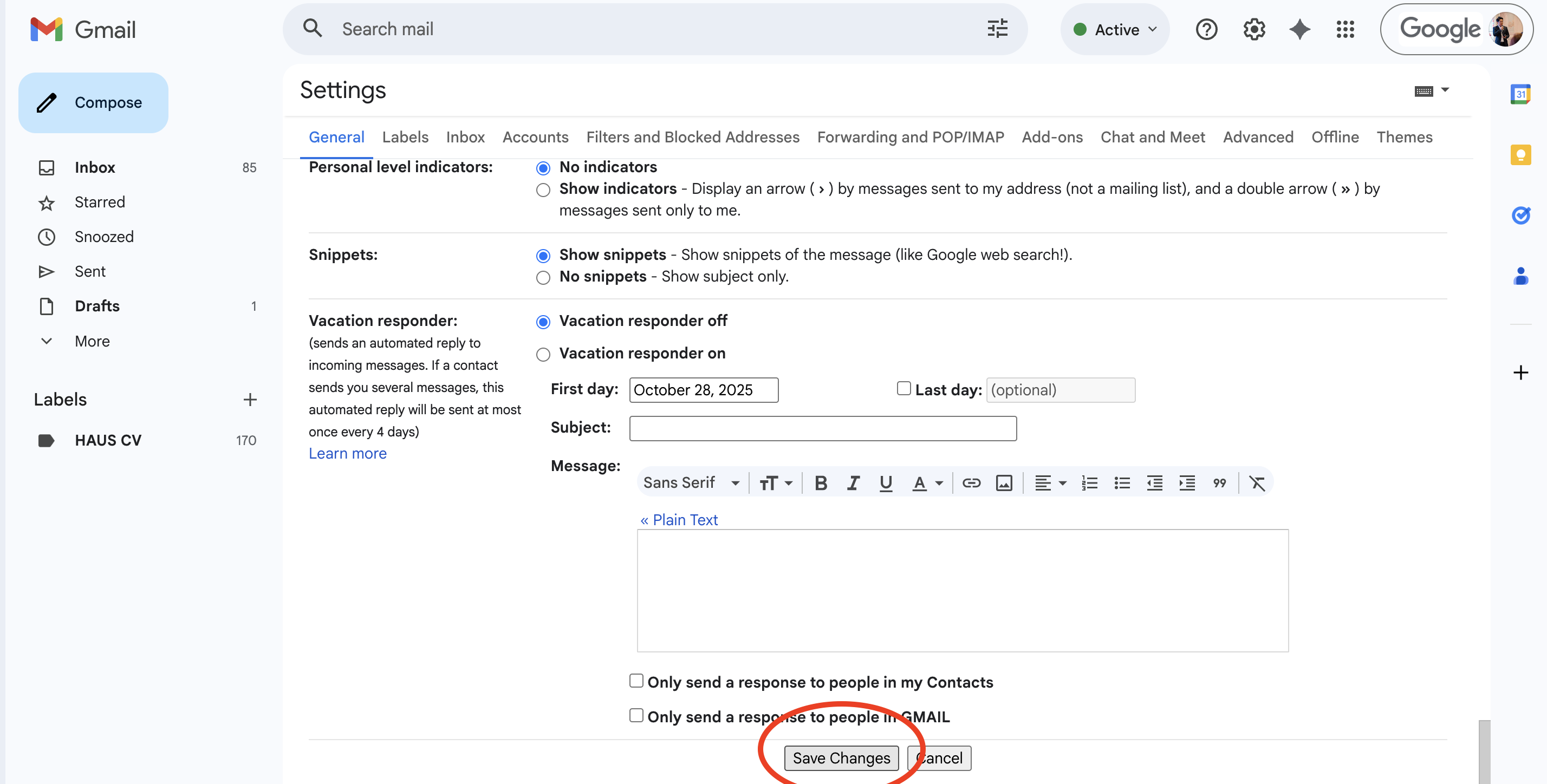Apply numbered list formatting
This screenshot has width=1547, height=784.
(x=1089, y=482)
